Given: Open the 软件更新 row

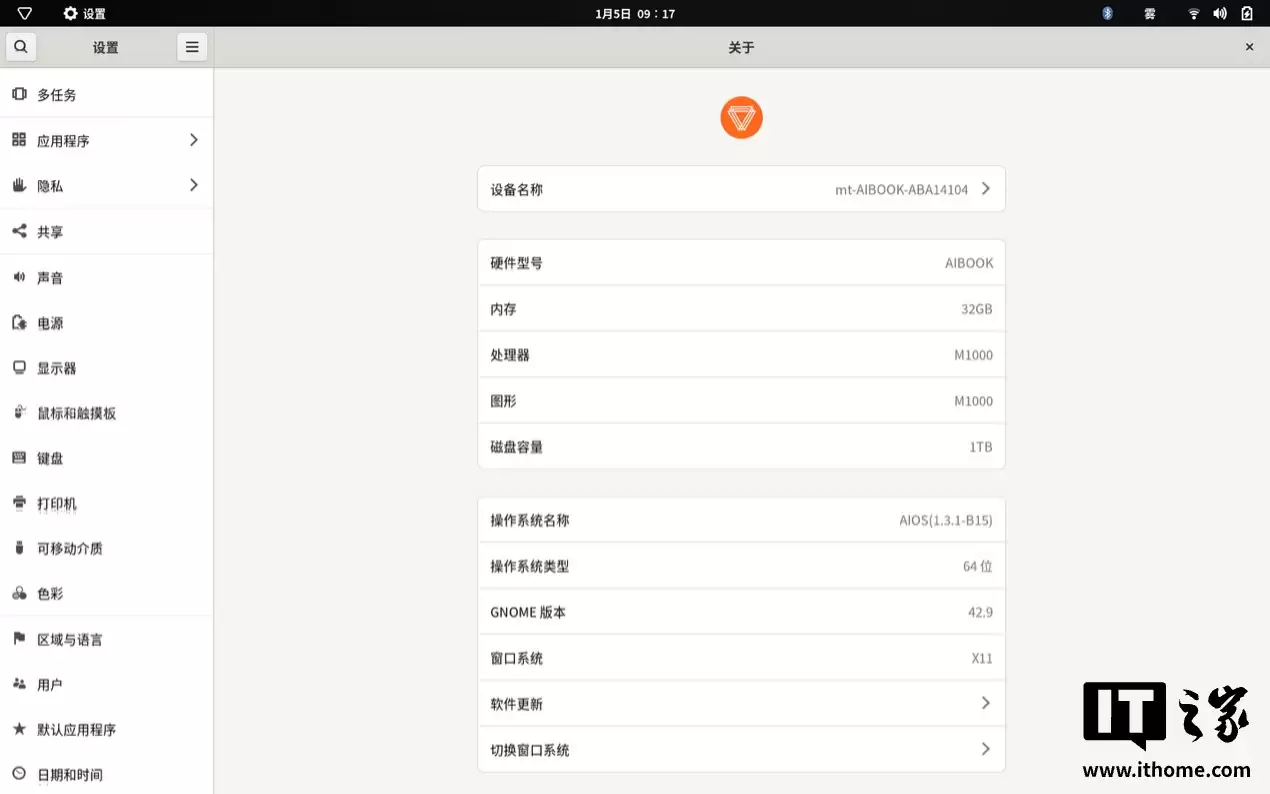Looking at the screenshot, I should [741, 704].
